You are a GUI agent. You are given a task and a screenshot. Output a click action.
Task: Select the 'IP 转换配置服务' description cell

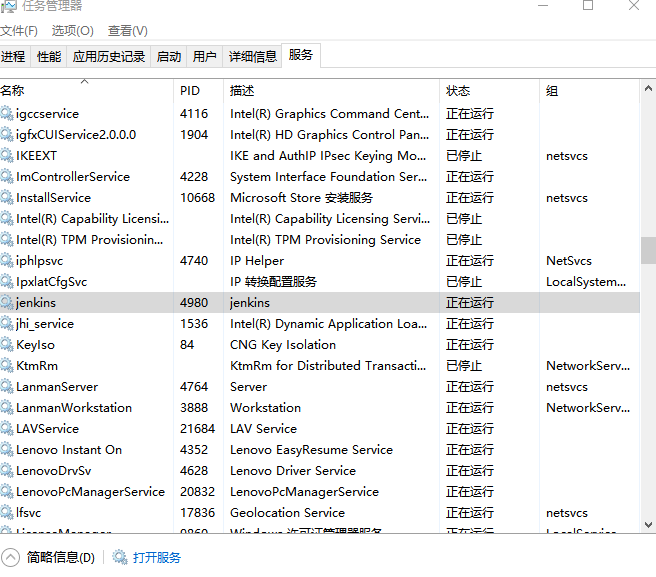[x=273, y=282]
